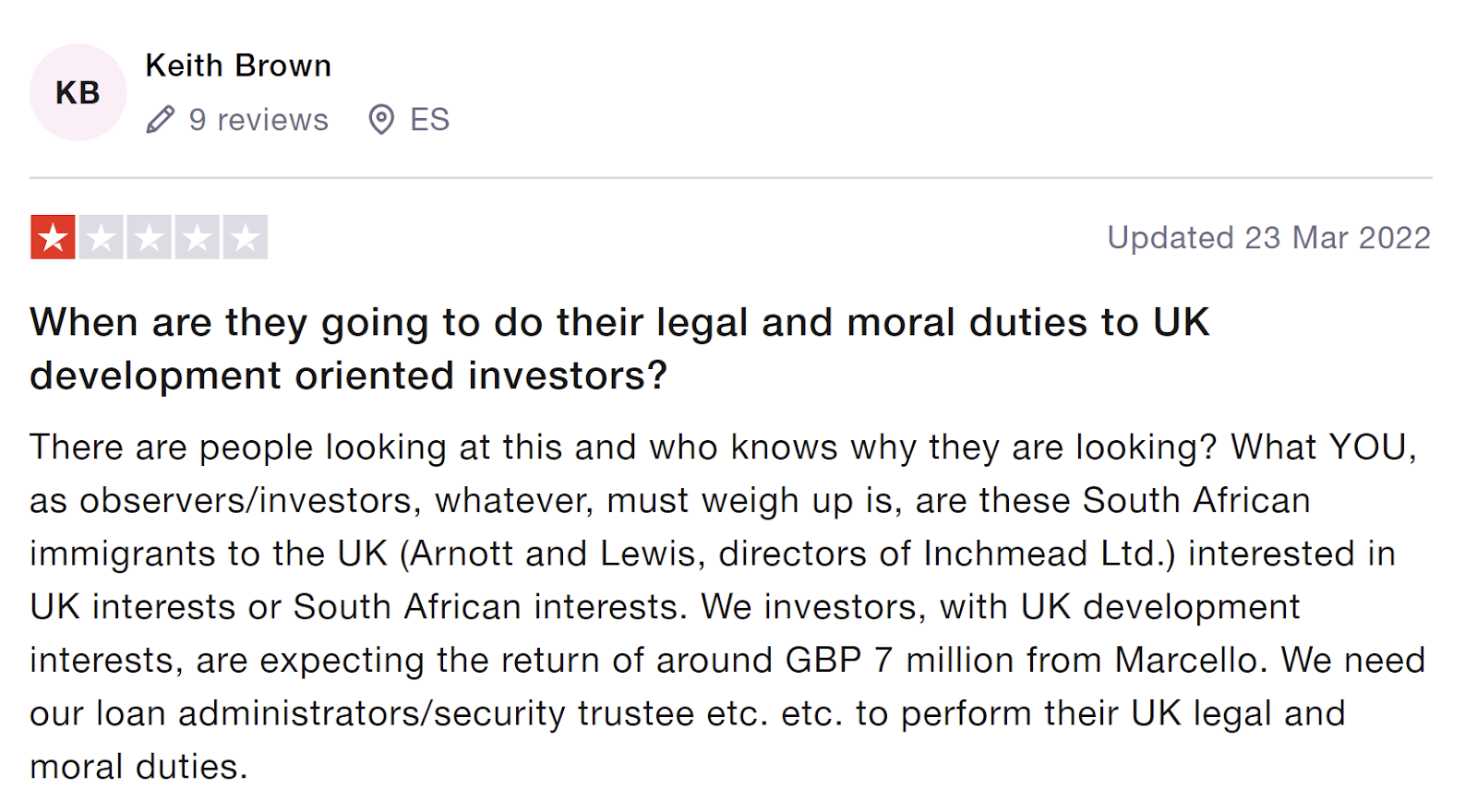Click the word Marcello in review
Image resolution: width=1477 pixels, height=812 pixels.
(x=1185, y=661)
